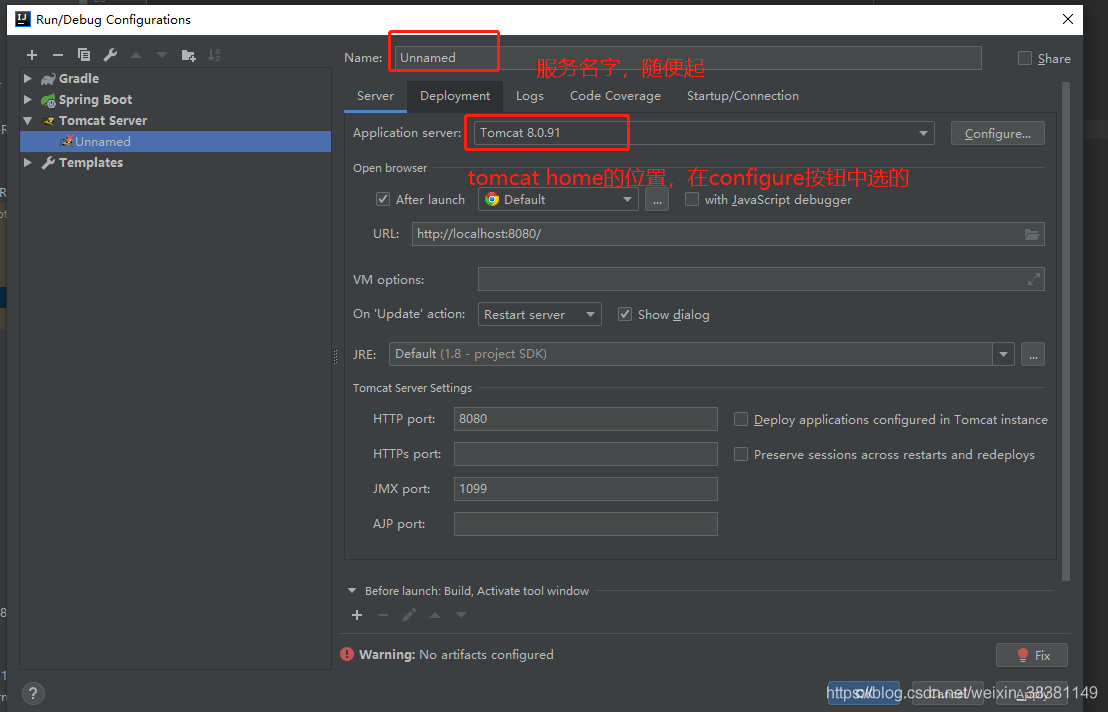Open the default browser dropdown

point(627,199)
